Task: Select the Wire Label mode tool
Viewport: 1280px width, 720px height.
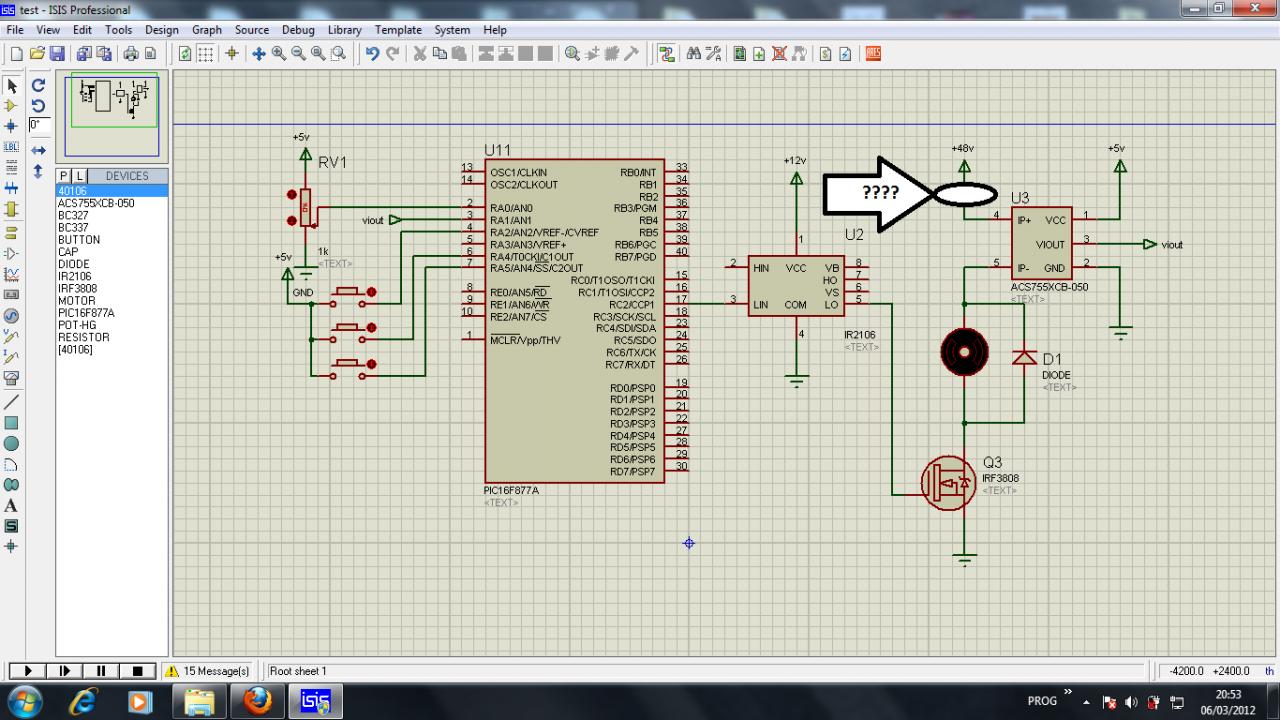Action: coord(12,147)
